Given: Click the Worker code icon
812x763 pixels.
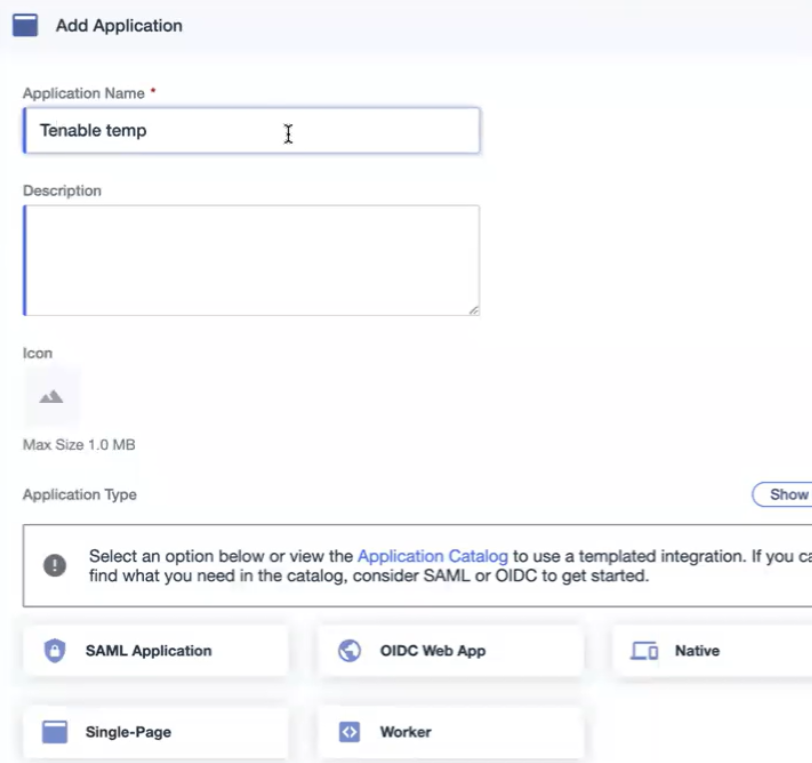Looking at the screenshot, I should pyautogui.click(x=349, y=732).
